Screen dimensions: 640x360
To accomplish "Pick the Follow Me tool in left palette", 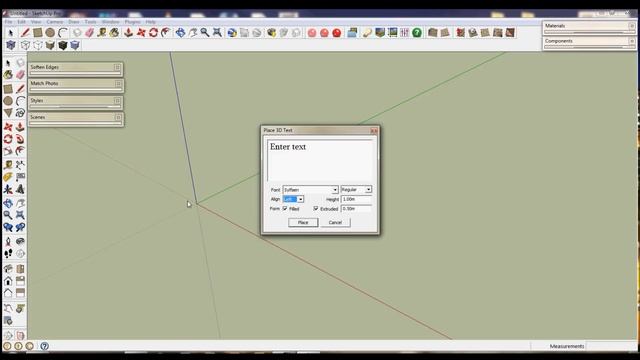I will click(x=20, y=139).
